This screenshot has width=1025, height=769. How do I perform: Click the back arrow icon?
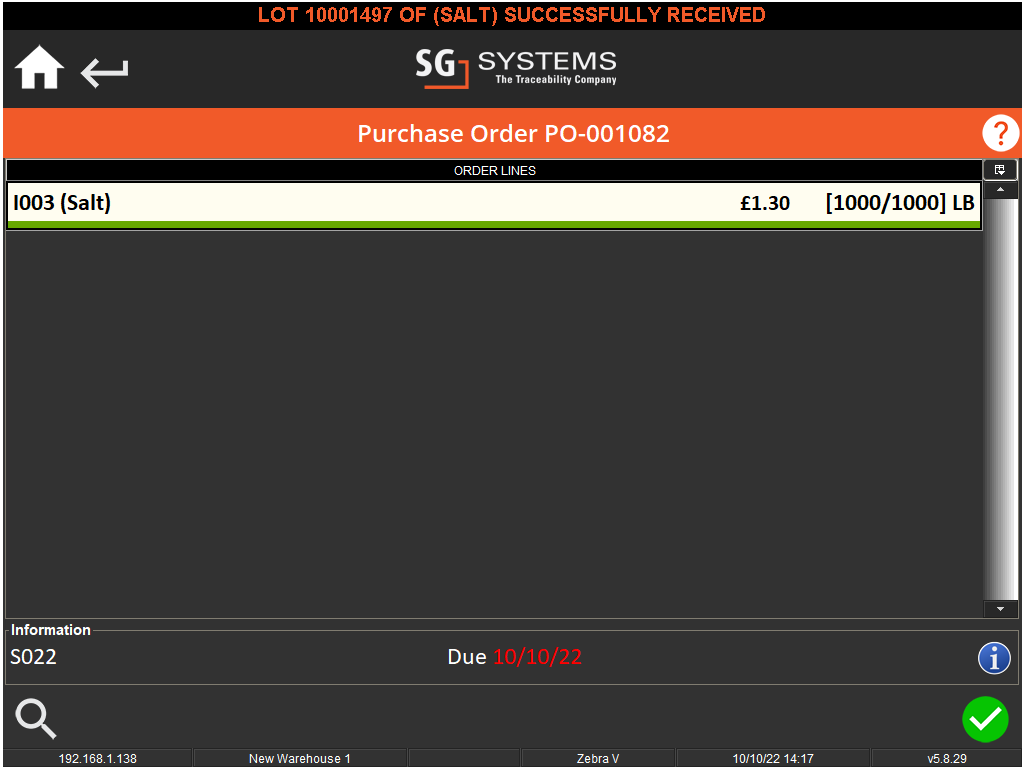pyautogui.click(x=105, y=72)
